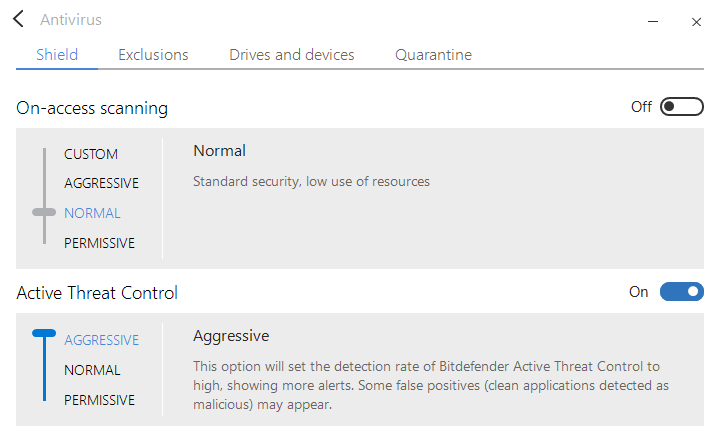Turn on On-access scanning toggle
Screen dimensions: 716x433
coord(681,107)
